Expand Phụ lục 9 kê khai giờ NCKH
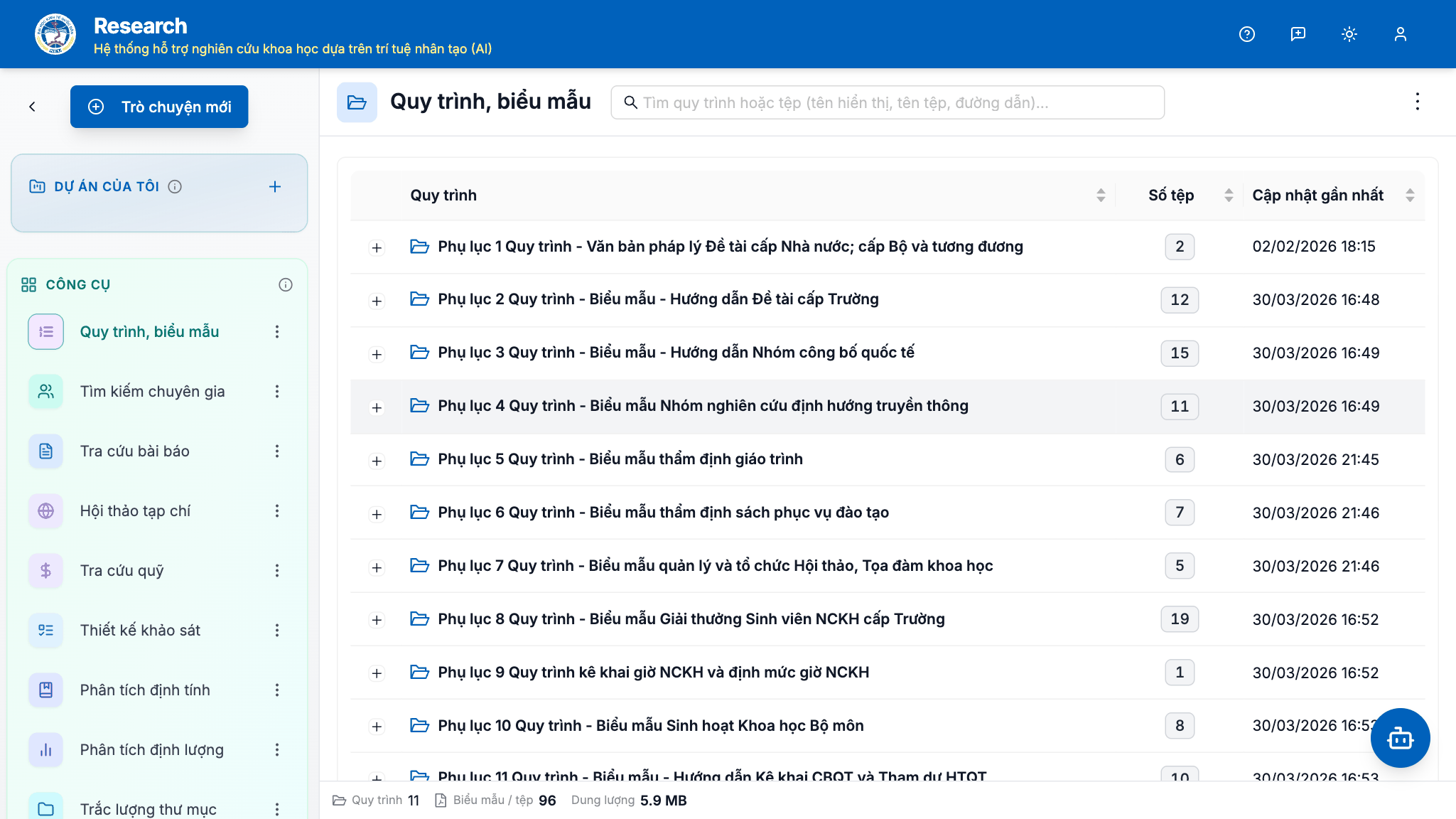Viewport: 1456px width, 819px height. tap(377, 673)
